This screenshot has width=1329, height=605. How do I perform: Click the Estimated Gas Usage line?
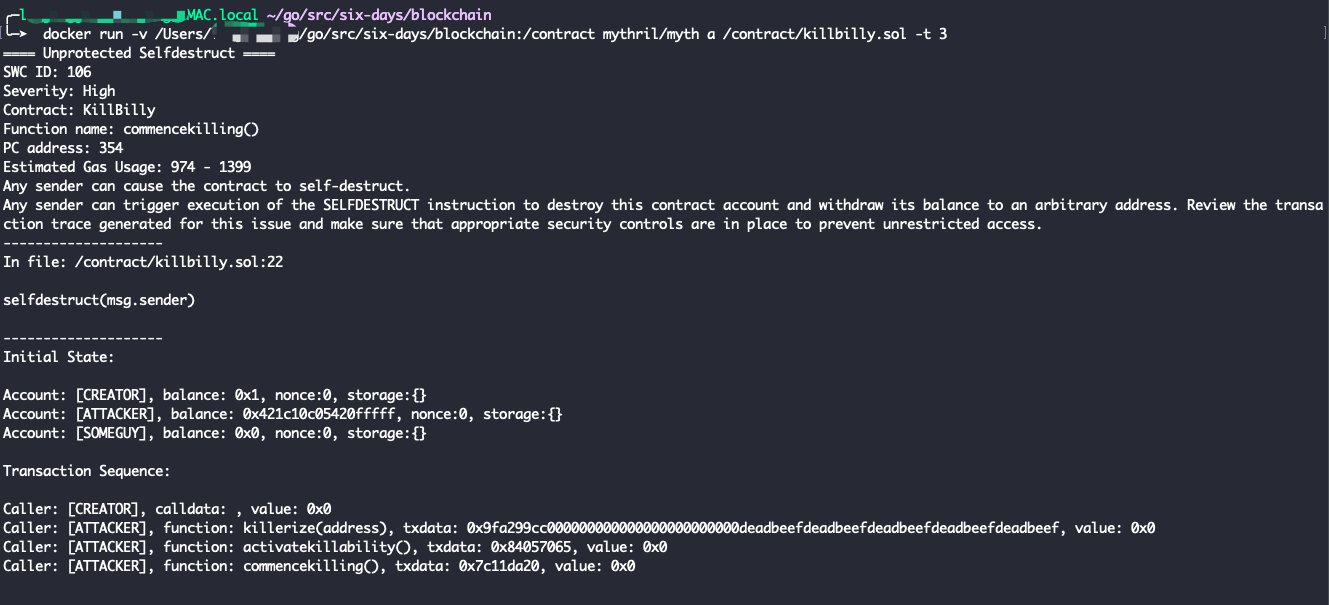pyautogui.click(x=127, y=167)
